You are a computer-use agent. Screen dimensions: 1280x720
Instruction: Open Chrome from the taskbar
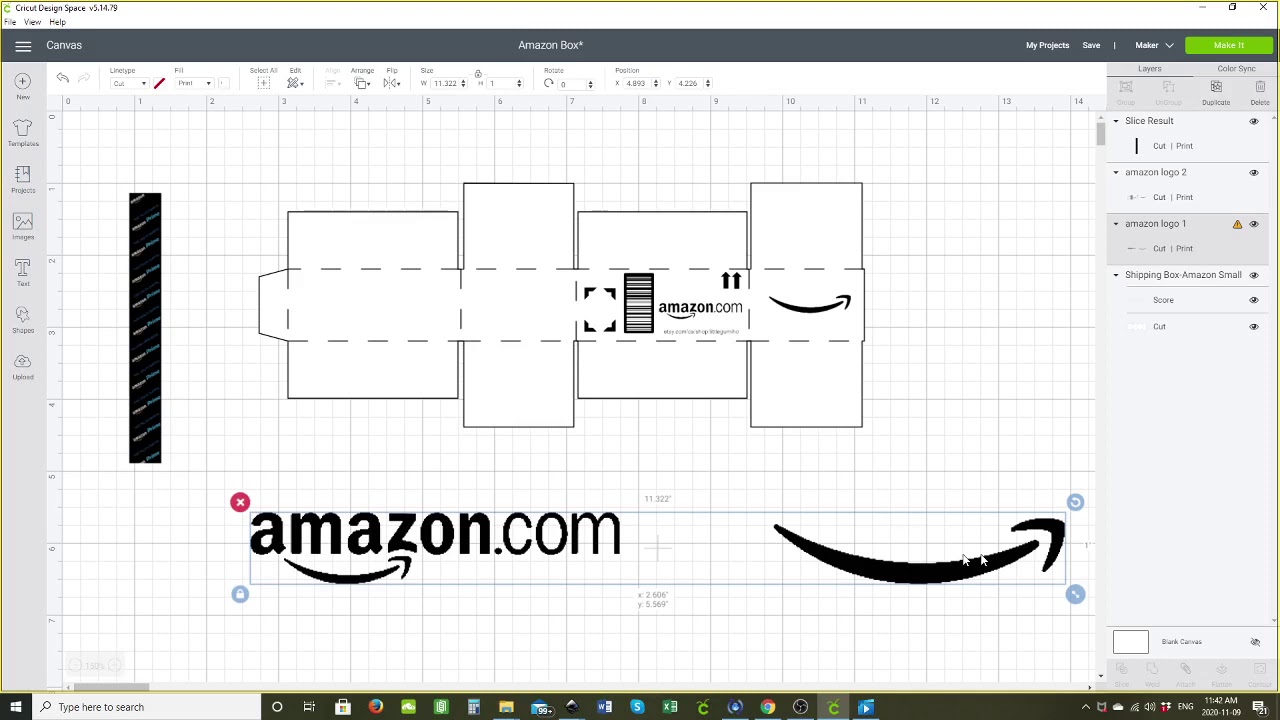[x=768, y=707]
